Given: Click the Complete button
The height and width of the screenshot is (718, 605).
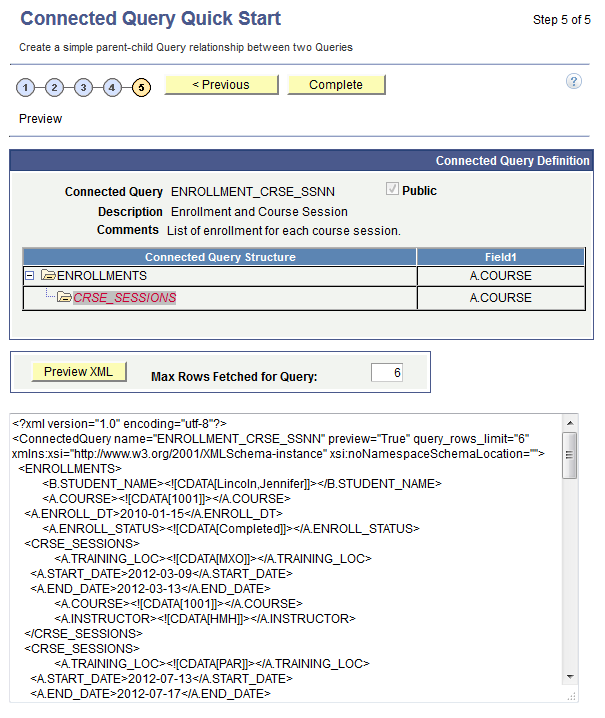Looking at the screenshot, I should click(336, 85).
